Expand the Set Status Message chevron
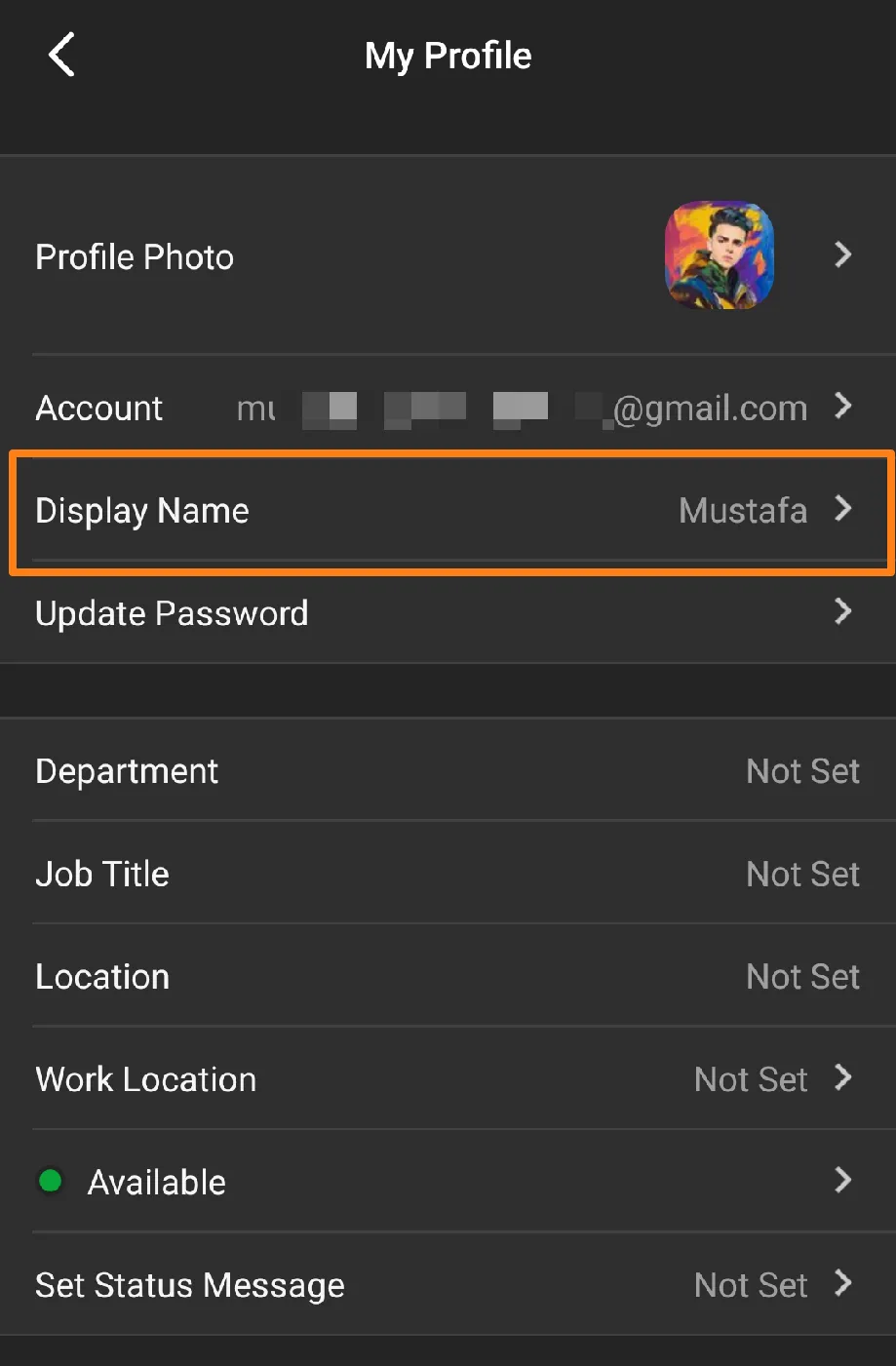 click(x=843, y=1284)
